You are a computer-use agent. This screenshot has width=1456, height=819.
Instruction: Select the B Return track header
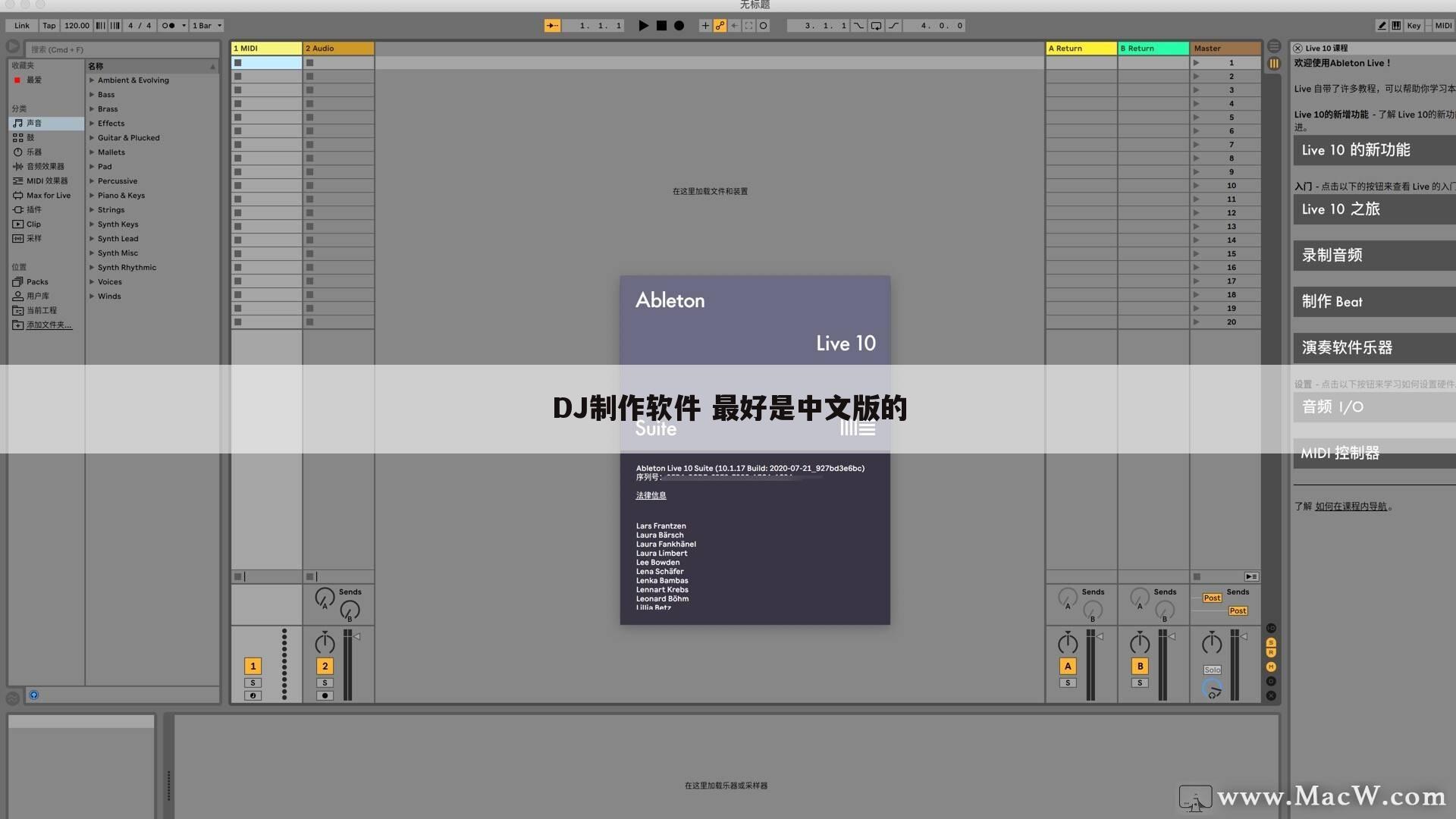[1153, 48]
